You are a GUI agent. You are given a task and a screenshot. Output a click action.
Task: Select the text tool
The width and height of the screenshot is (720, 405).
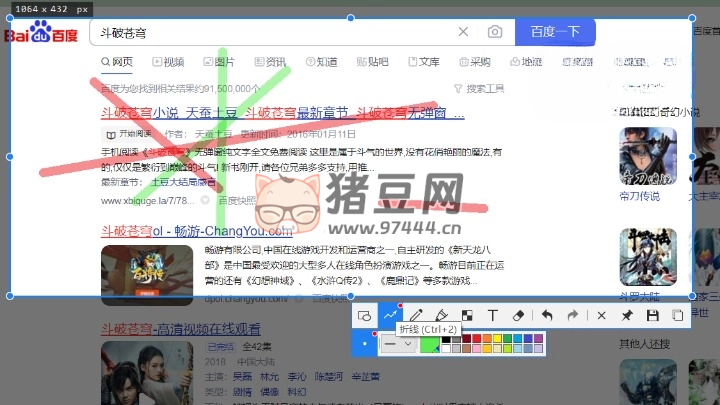pos(493,315)
